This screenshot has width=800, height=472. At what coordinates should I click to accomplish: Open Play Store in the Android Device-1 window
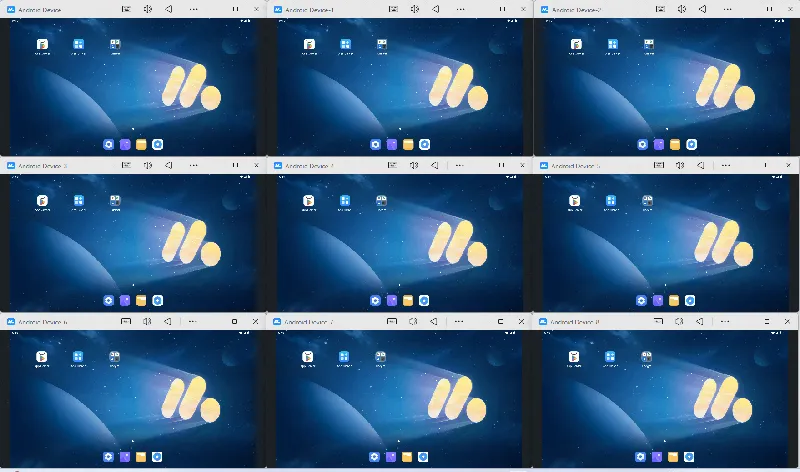(x=310, y=45)
